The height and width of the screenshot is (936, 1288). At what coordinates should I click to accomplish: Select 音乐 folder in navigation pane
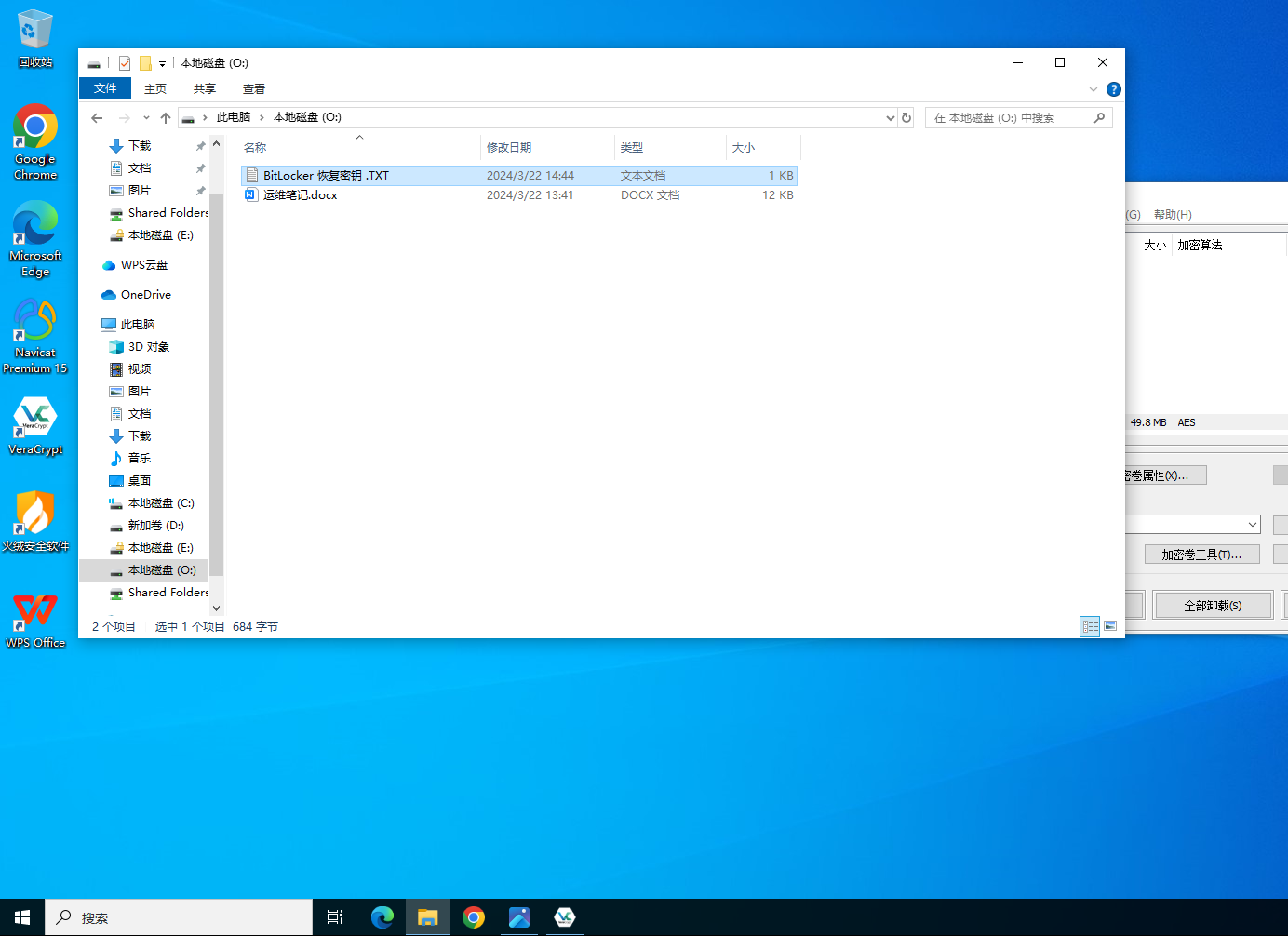point(140,459)
